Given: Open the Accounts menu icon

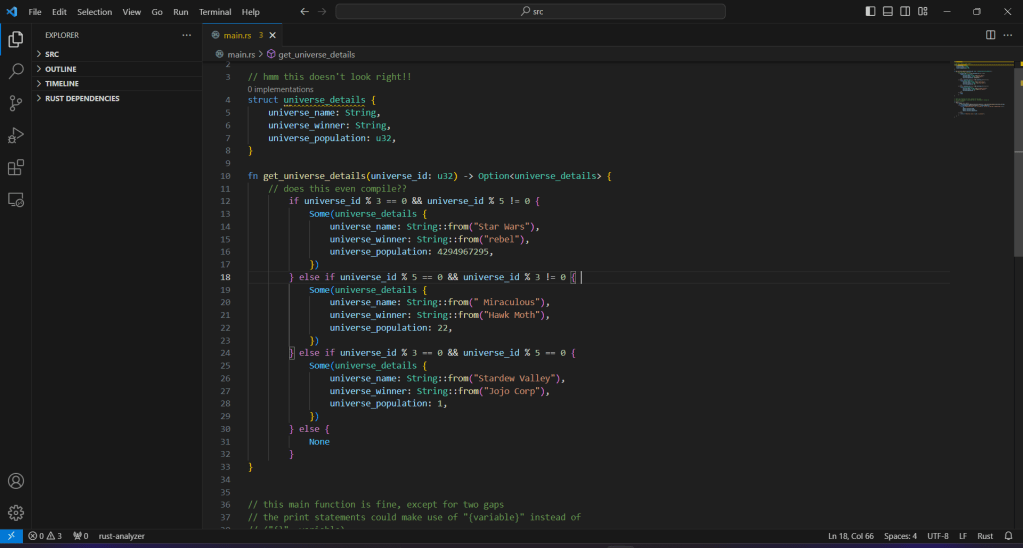Looking at the screenshot, I should pos(16,481).
